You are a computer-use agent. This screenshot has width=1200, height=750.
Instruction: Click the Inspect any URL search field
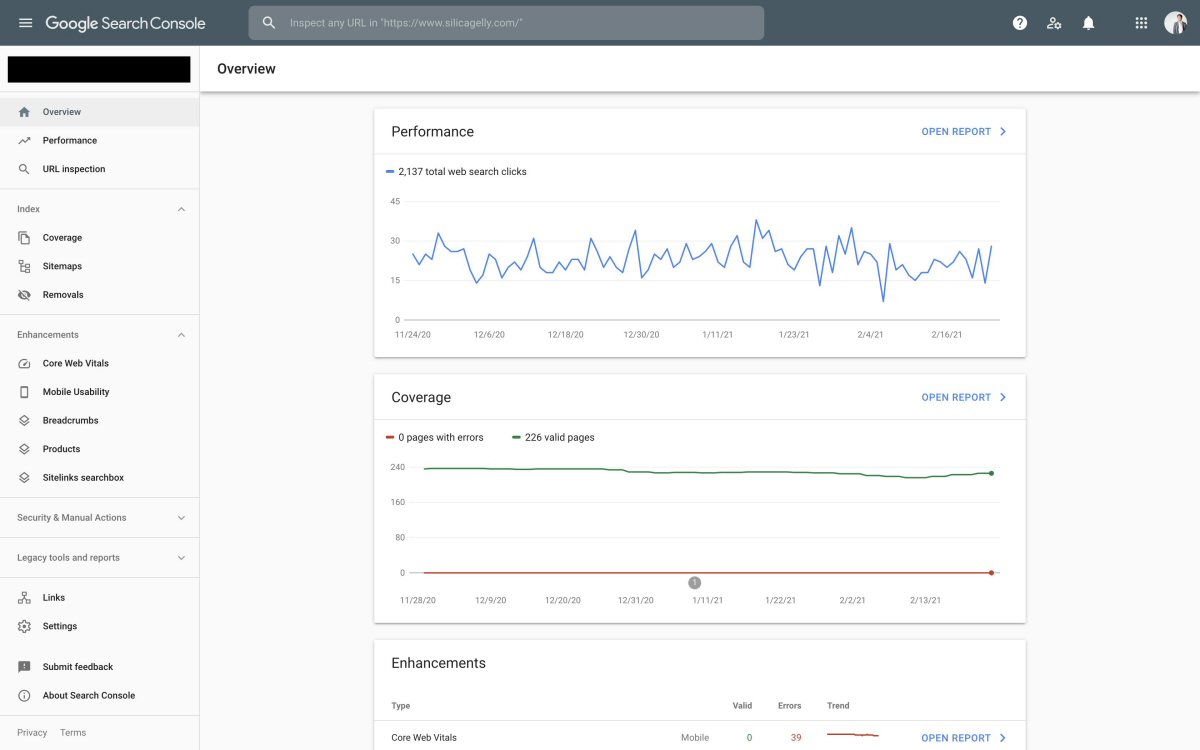click(506, 23)
